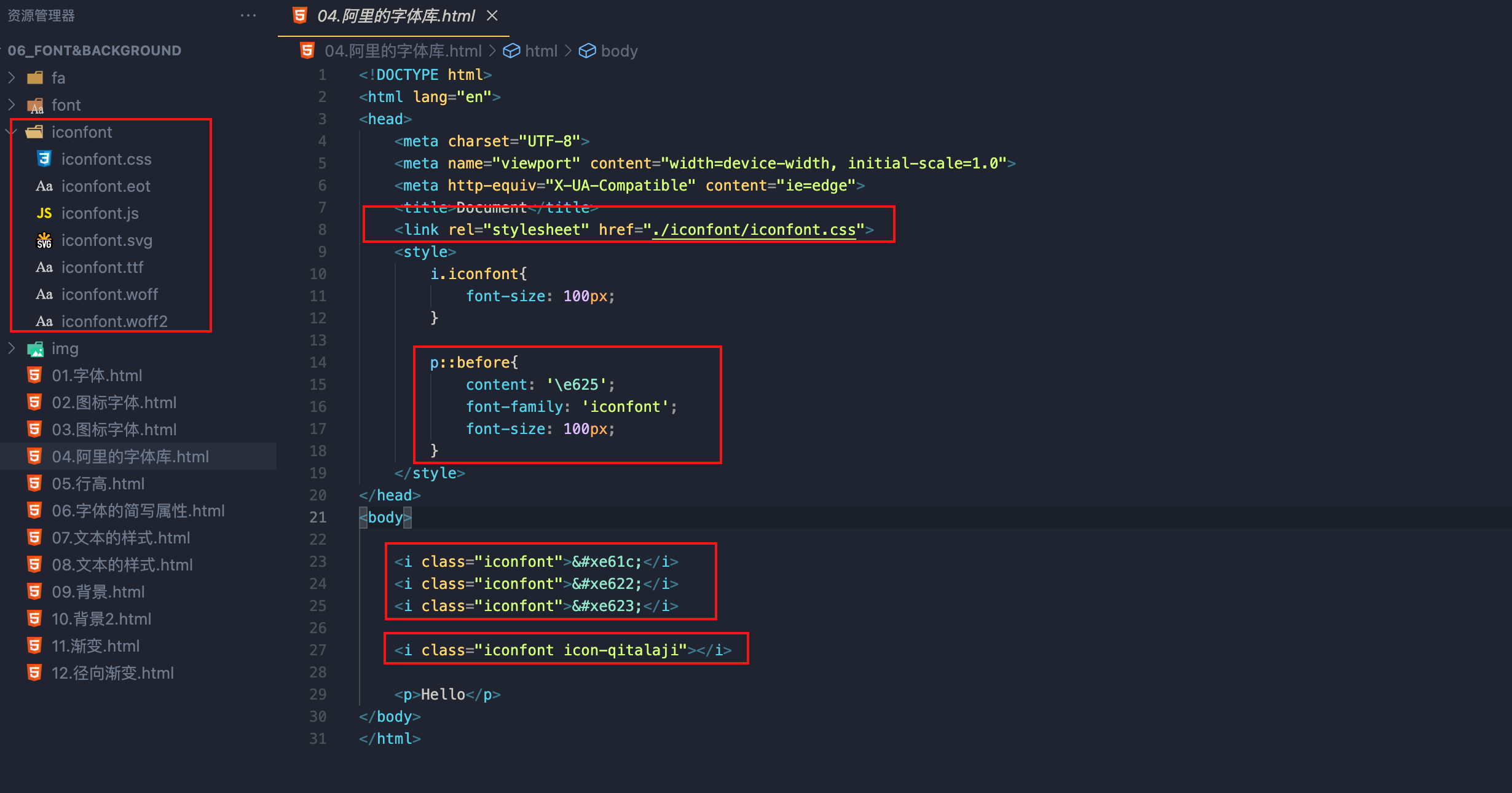Click line number 21 in the gutter
The image size is (1512, 793).
(x=318, y=518)
